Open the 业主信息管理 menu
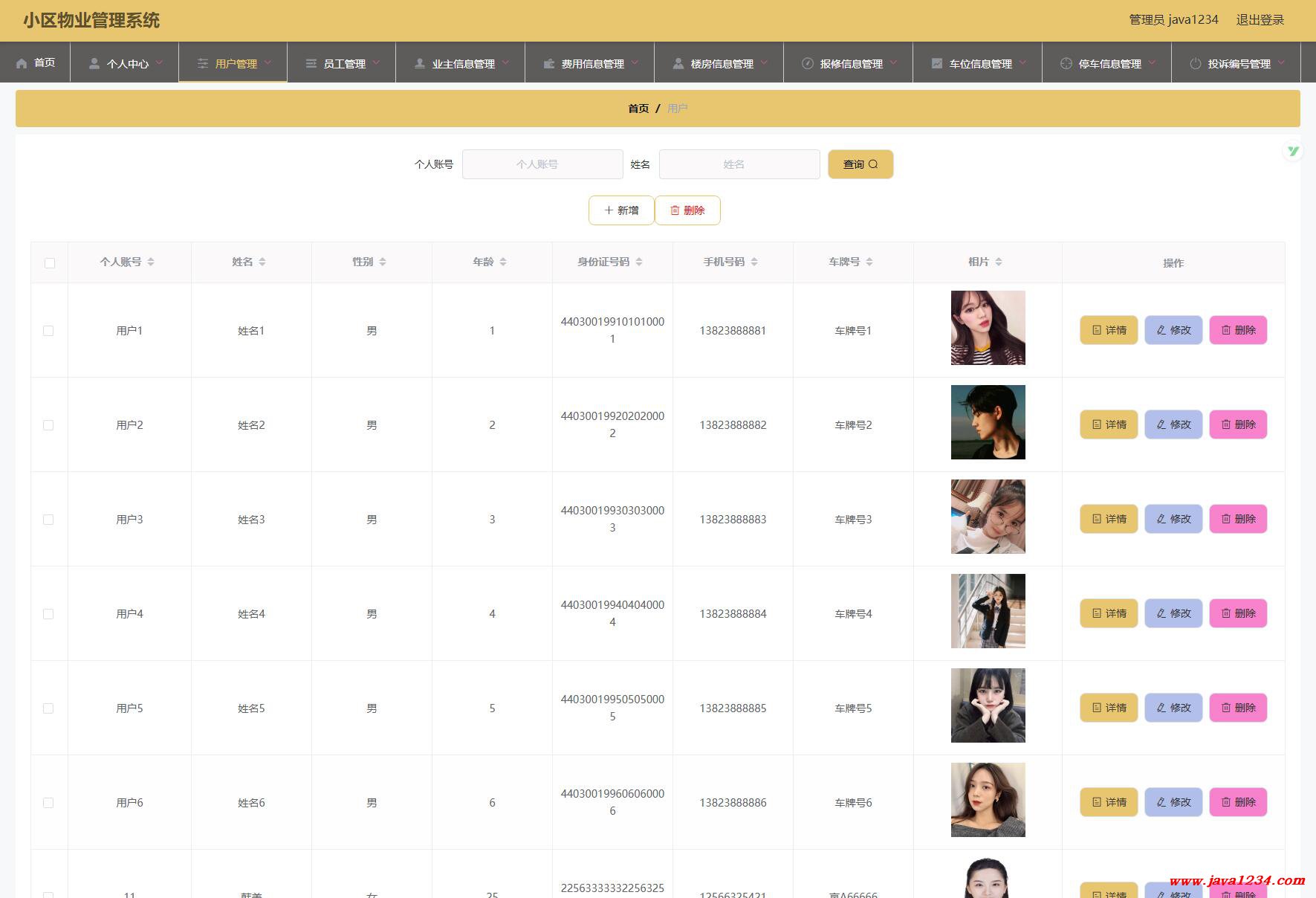1316x898 pixels. [x=461, y=63]
